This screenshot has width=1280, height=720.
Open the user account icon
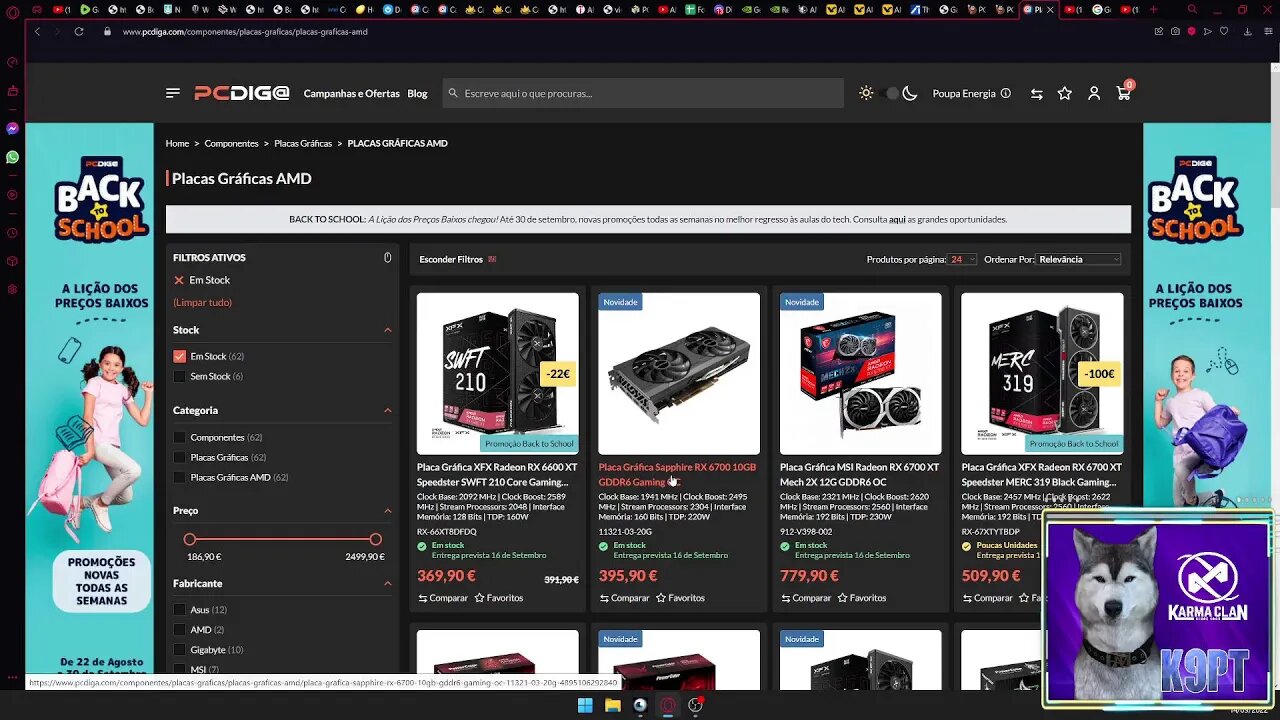tap(1094, 93)
